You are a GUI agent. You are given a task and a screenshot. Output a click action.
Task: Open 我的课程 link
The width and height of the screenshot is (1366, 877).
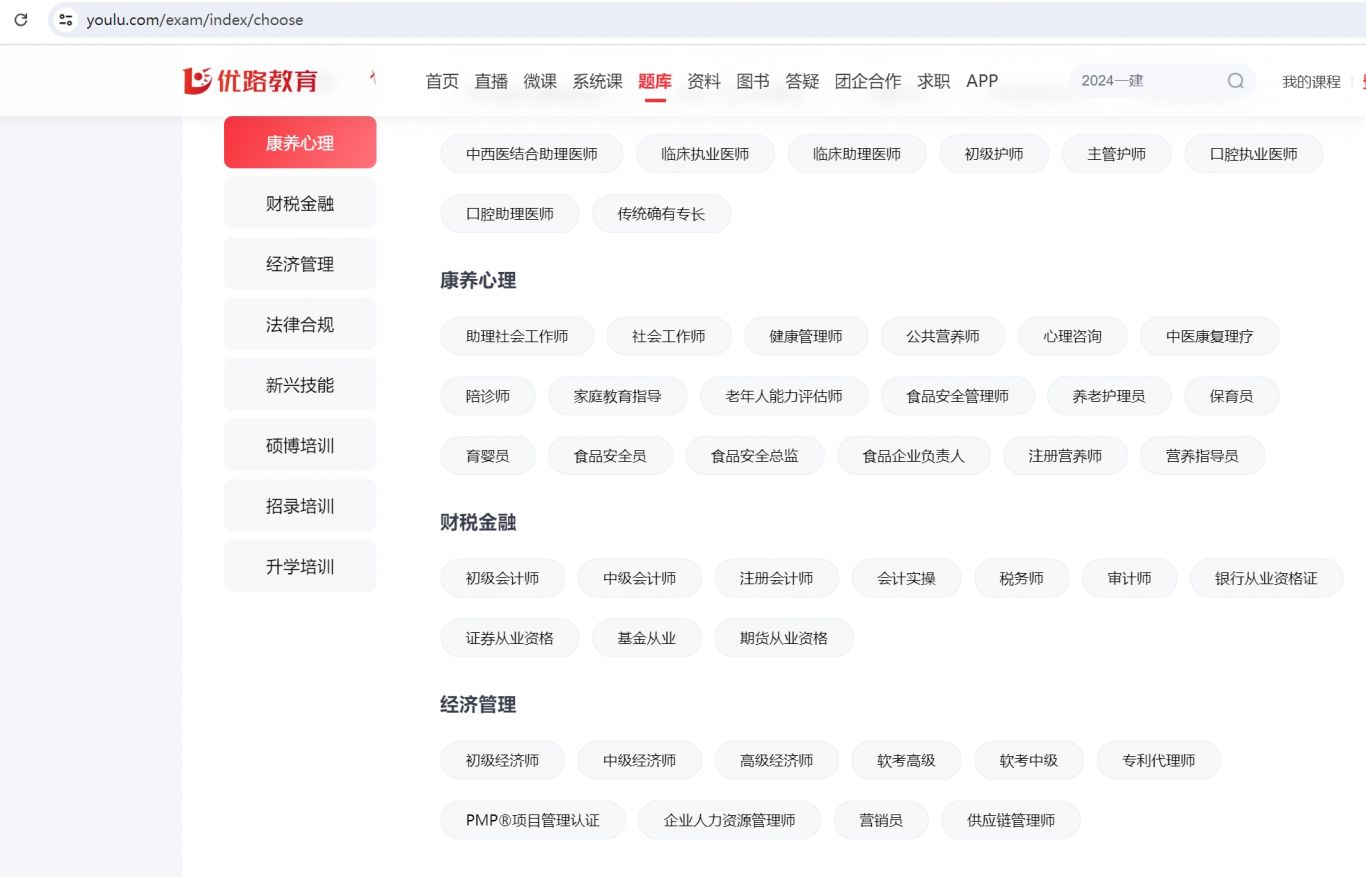click(x=1311, y=82)
